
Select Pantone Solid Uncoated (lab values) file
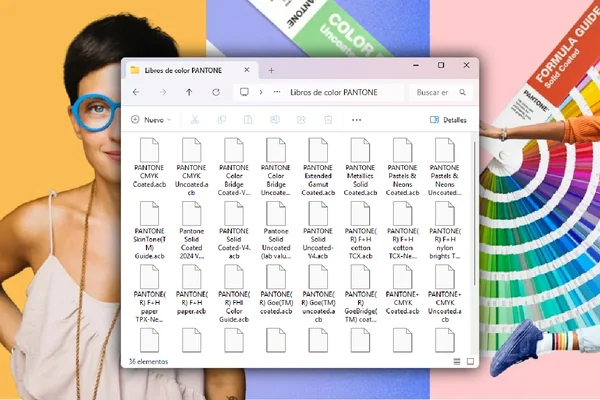click(x=276, y=230)
